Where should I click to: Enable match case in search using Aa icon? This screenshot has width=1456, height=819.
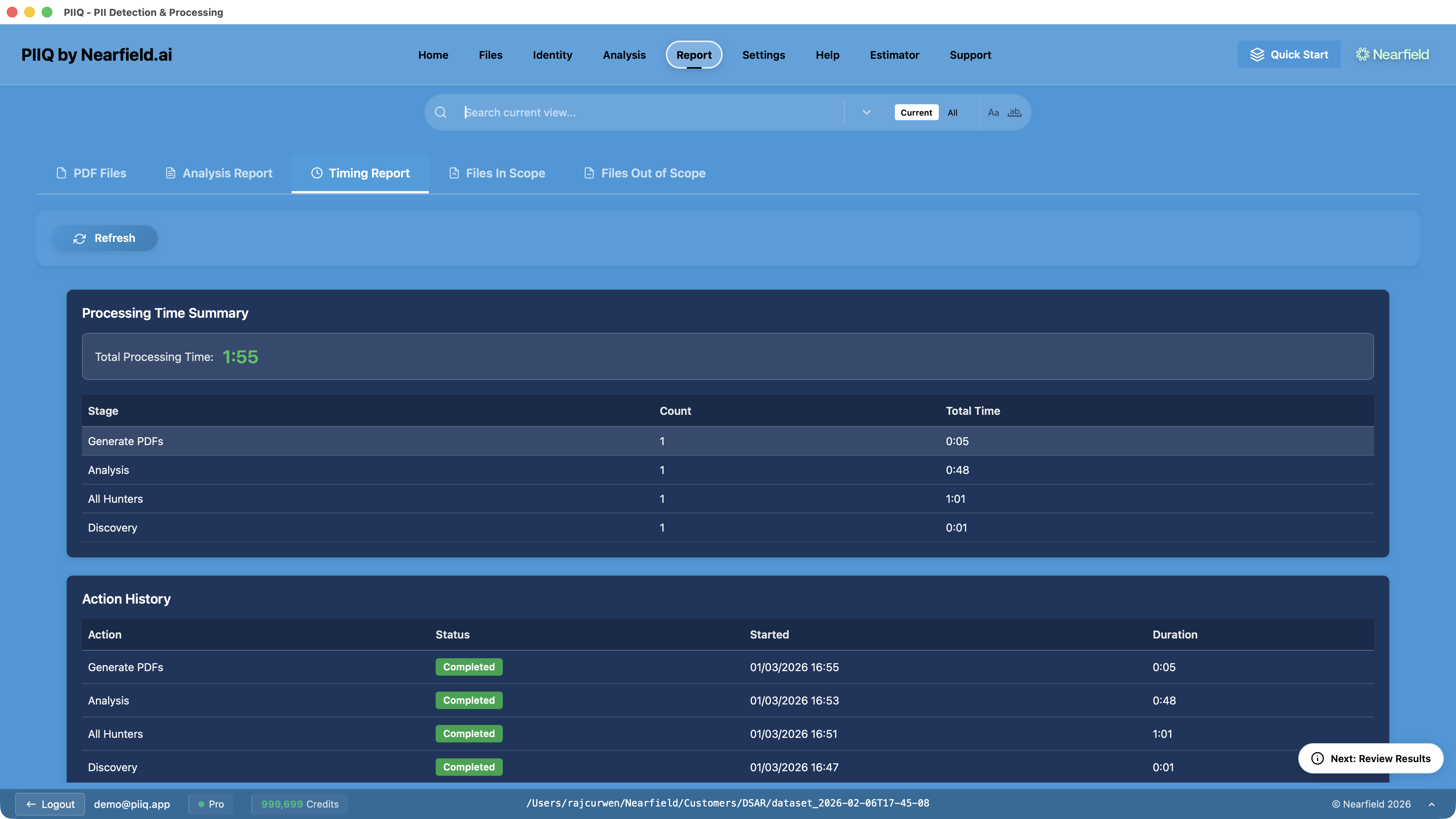pyautogui.click(x=994, y=112)
